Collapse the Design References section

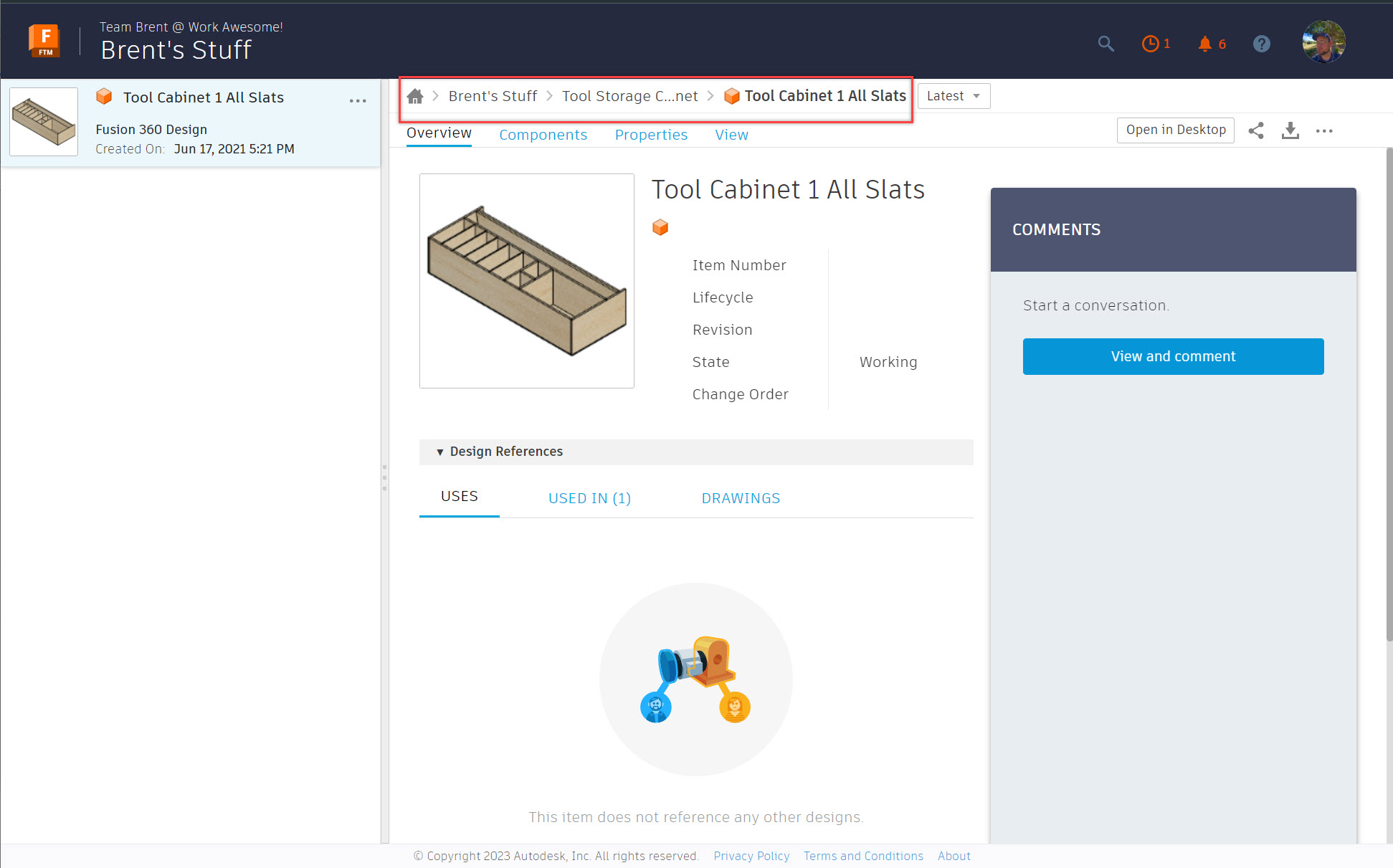pos(440,452)
